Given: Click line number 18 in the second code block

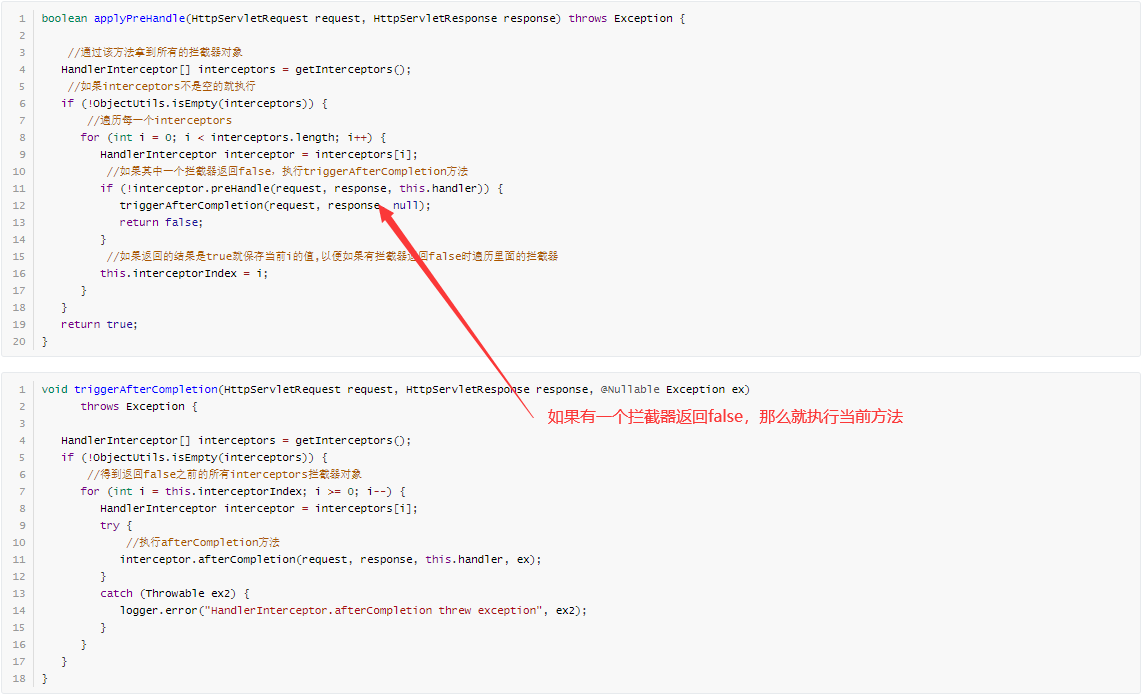Looking at the screenshot, I should 20,678.
